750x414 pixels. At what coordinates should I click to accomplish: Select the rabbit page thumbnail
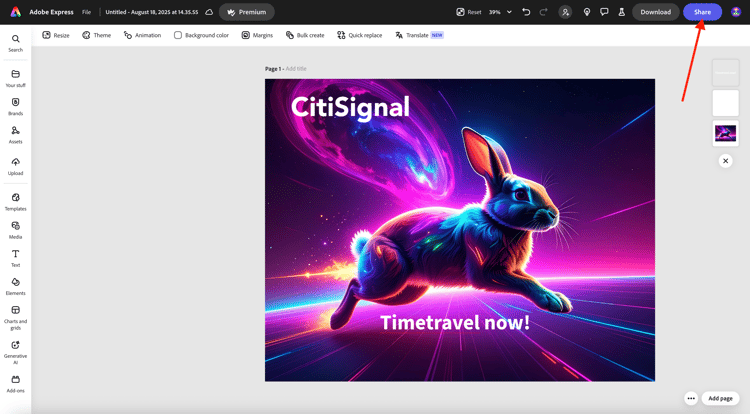point(725,133)
